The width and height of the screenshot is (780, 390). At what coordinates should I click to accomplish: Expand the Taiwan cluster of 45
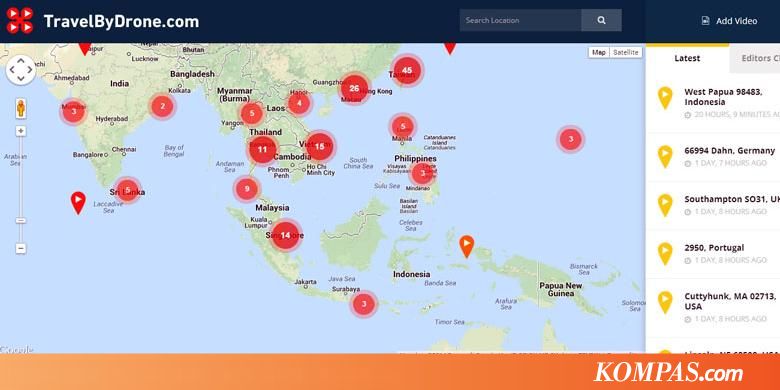click(x=407, y=71)
